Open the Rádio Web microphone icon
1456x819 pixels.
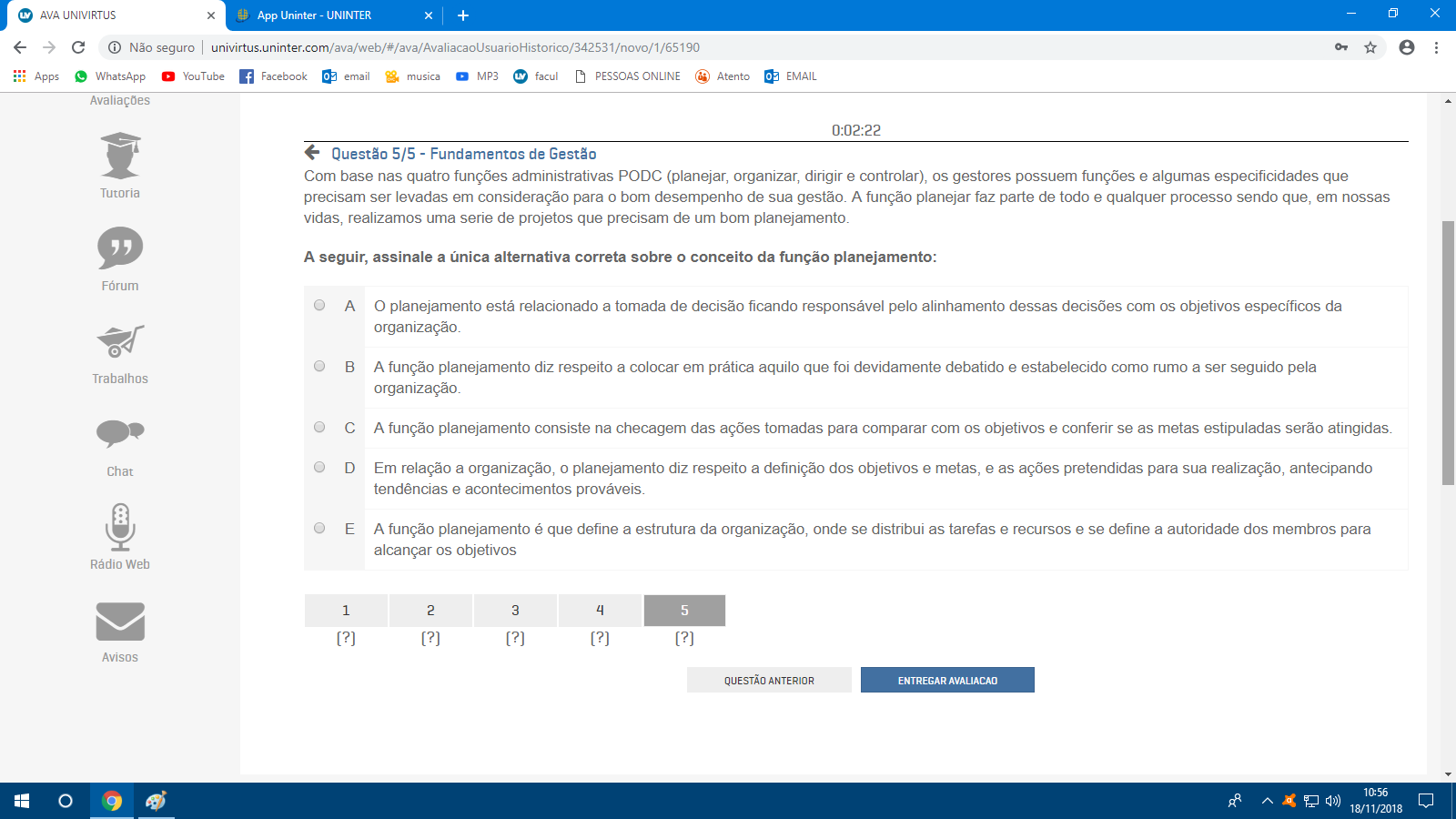click(x=120, y=527)
